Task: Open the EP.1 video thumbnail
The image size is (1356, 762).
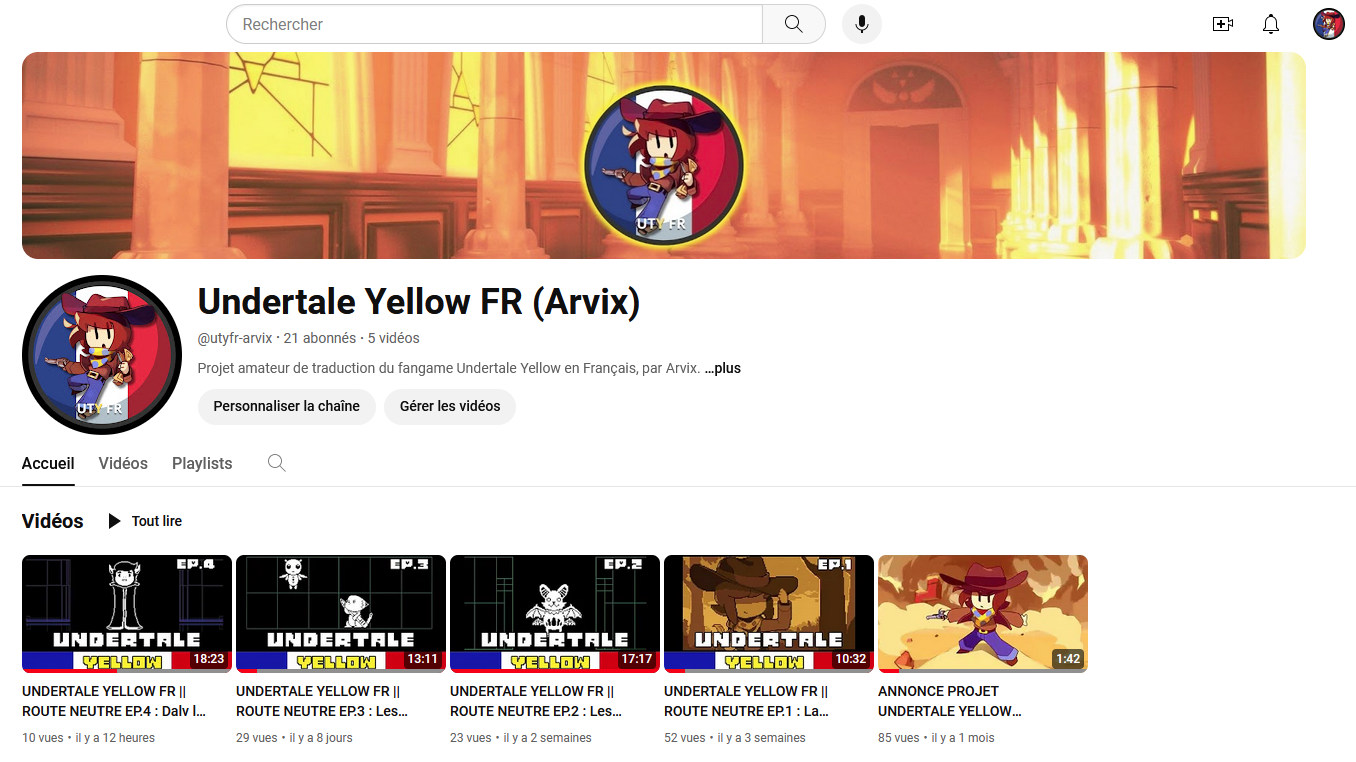Action: pos(769,614)
